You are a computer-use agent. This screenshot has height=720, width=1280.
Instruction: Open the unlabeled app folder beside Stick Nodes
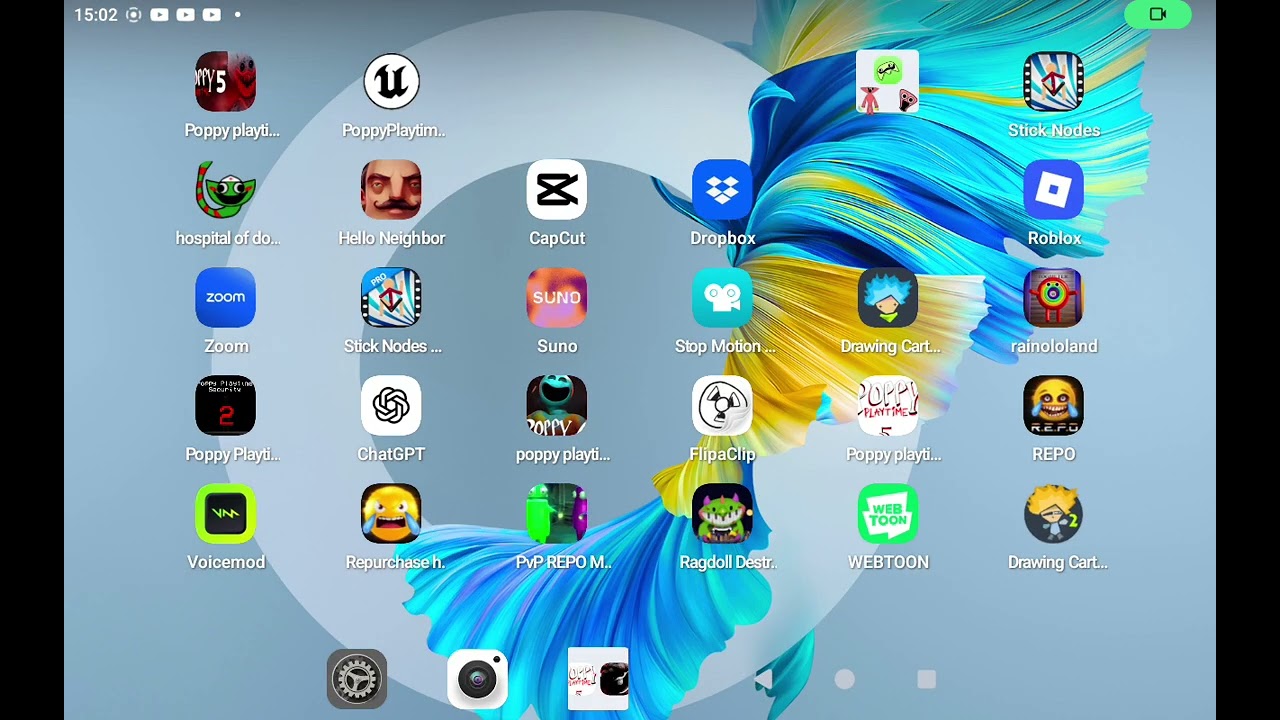point(888,82)
